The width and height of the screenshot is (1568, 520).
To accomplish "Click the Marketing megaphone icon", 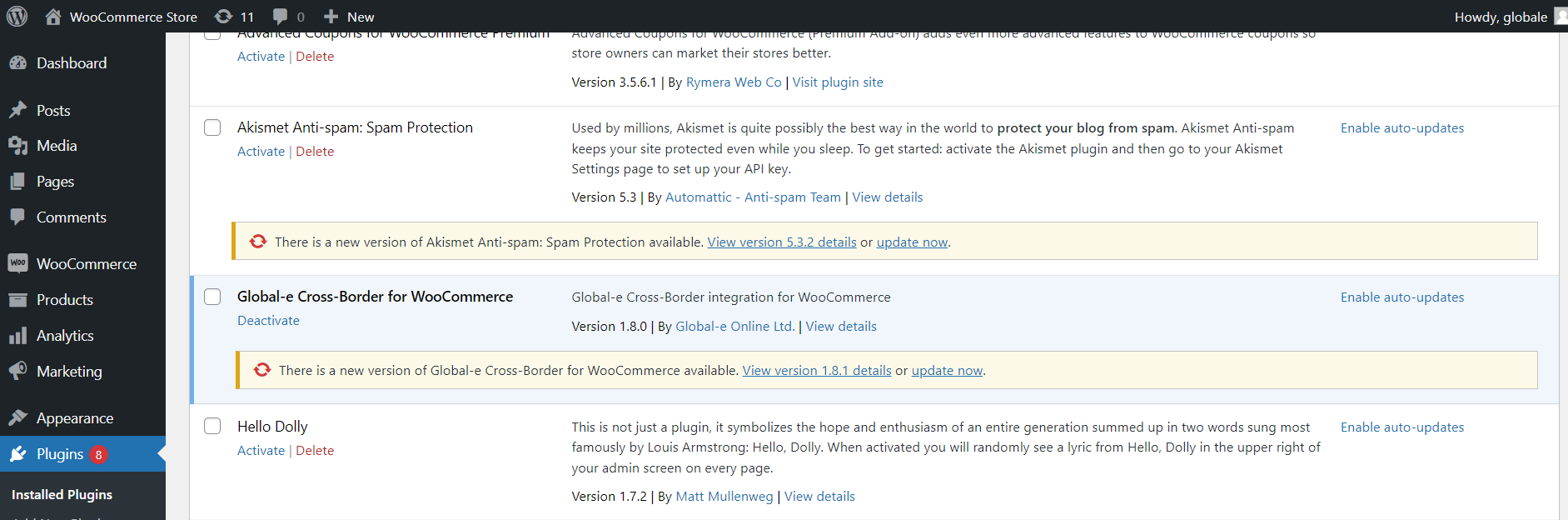I will [17, 371].
